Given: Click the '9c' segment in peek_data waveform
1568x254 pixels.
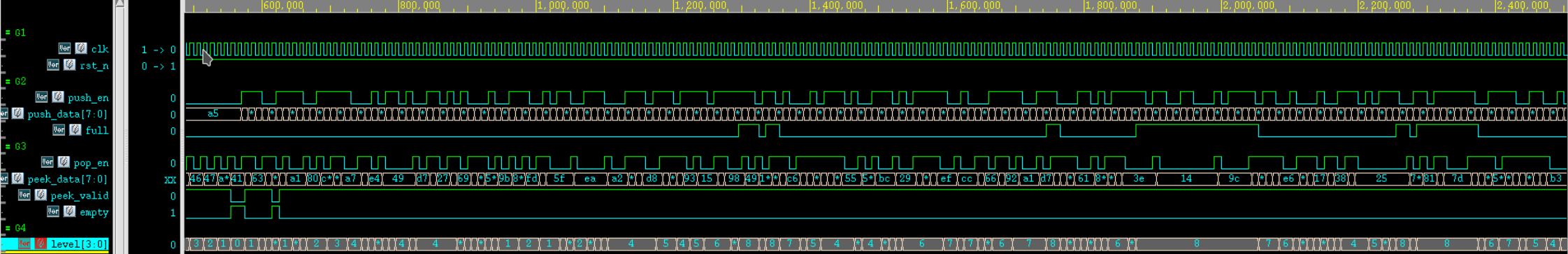Looking at the screenshot, I should tap(1235, 178).
